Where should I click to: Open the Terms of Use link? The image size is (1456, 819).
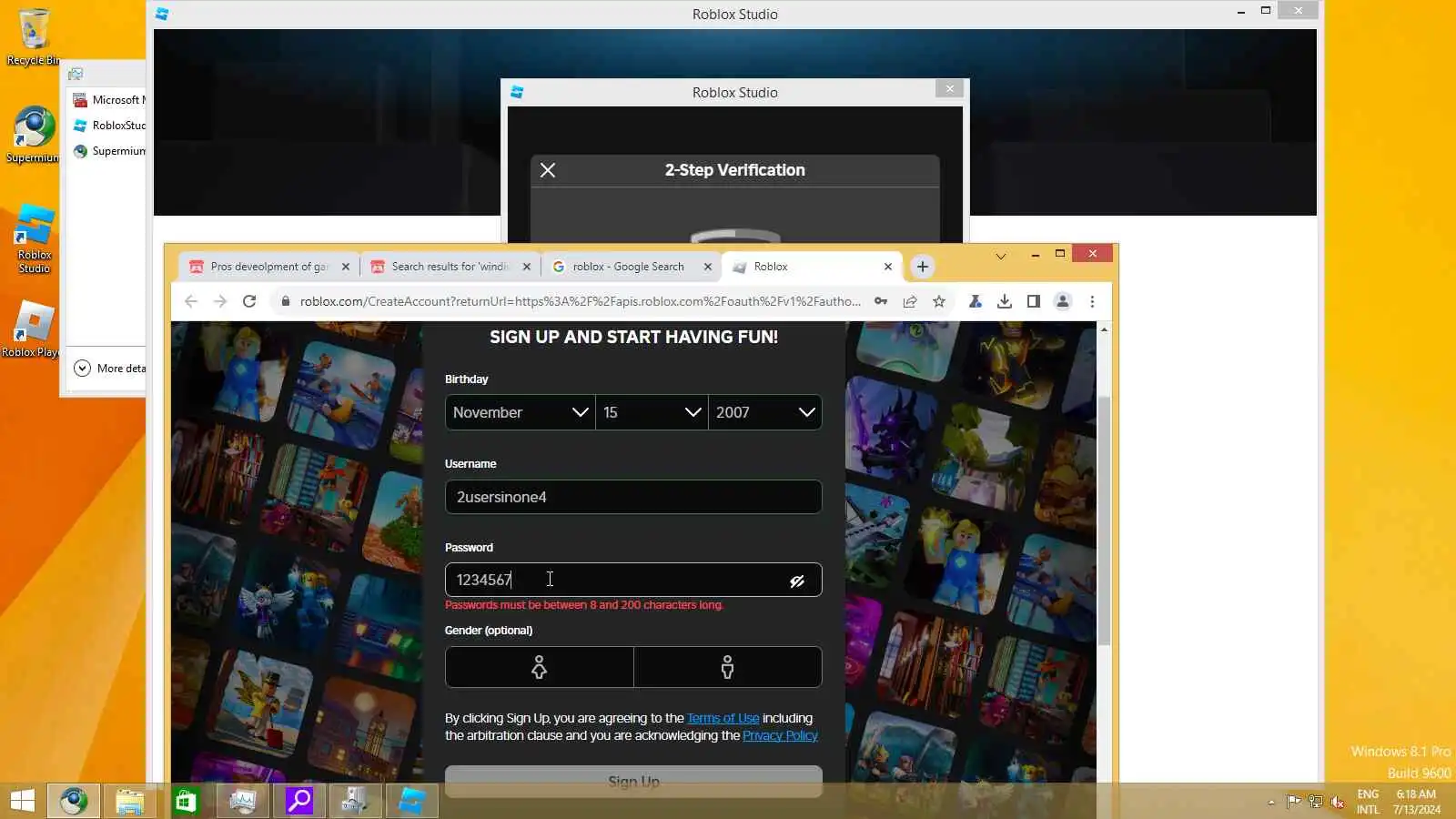[x=723, y=718]
